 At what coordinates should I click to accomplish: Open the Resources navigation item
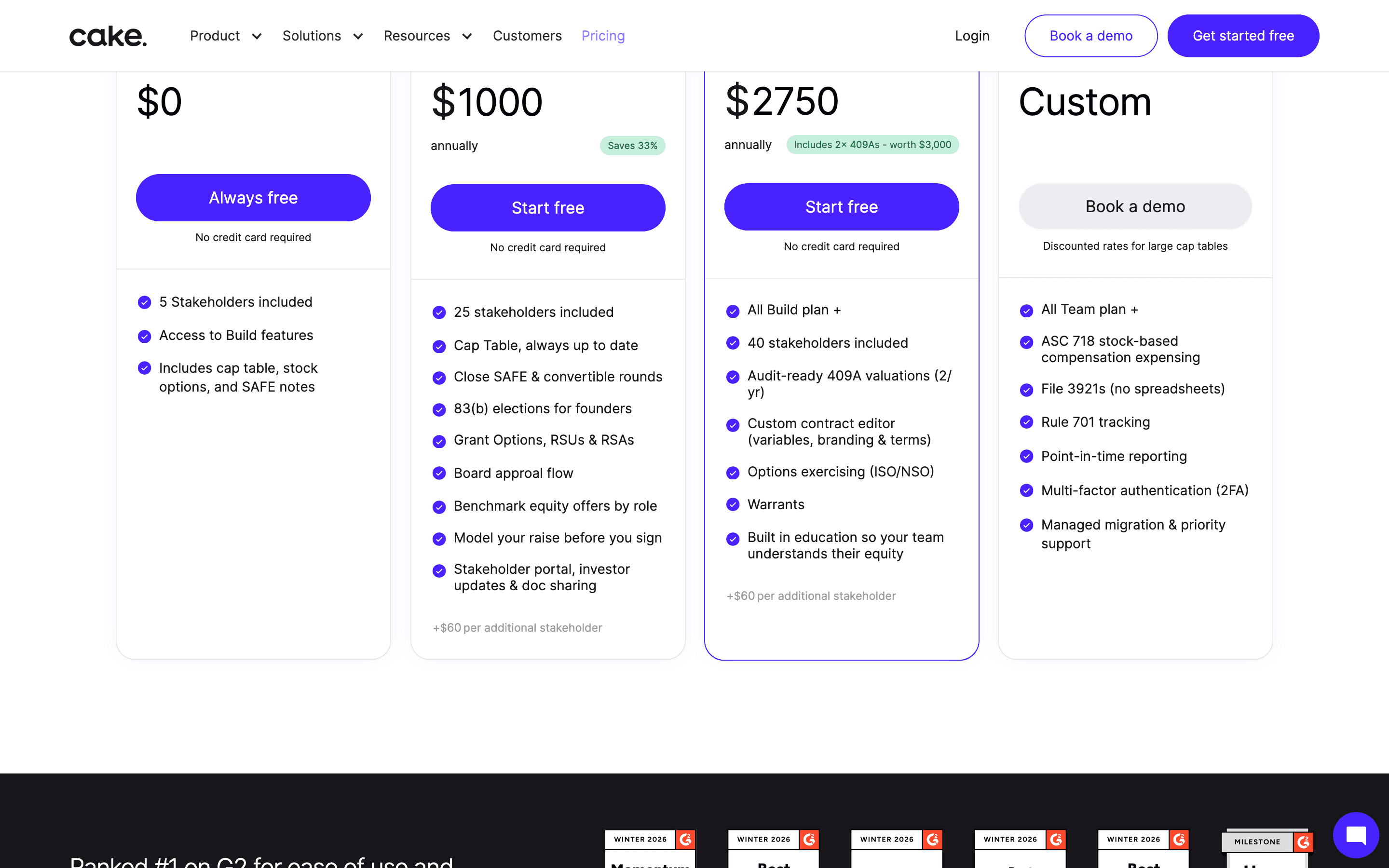(x=417, y=36)
